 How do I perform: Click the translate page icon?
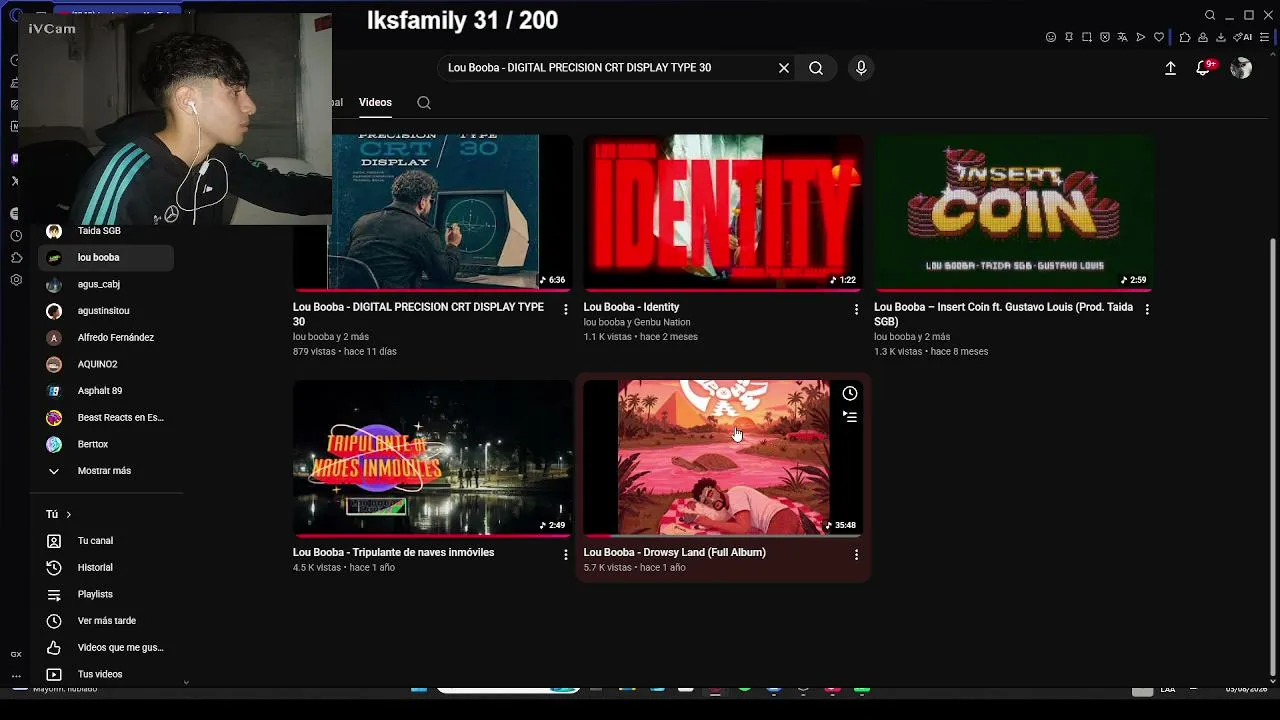[x=1123, y=37]
